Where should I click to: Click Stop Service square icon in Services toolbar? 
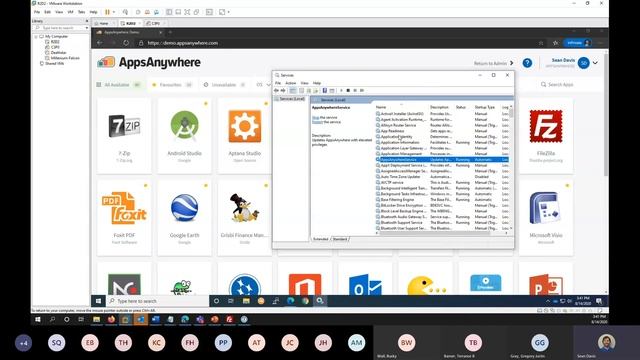coord(348,90)
